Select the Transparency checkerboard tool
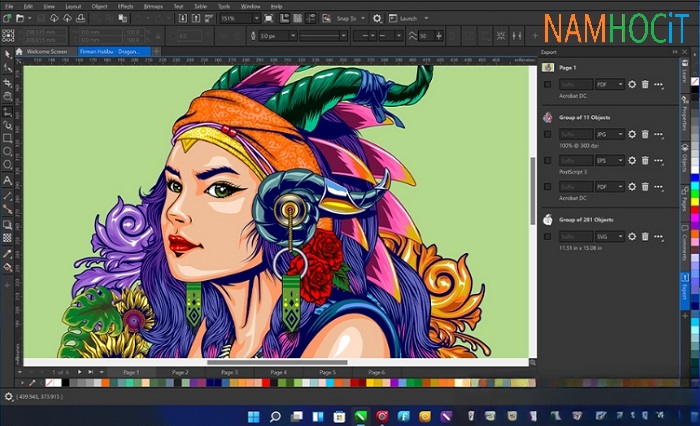The image size is (700, 426). click(x=8, y=238)
